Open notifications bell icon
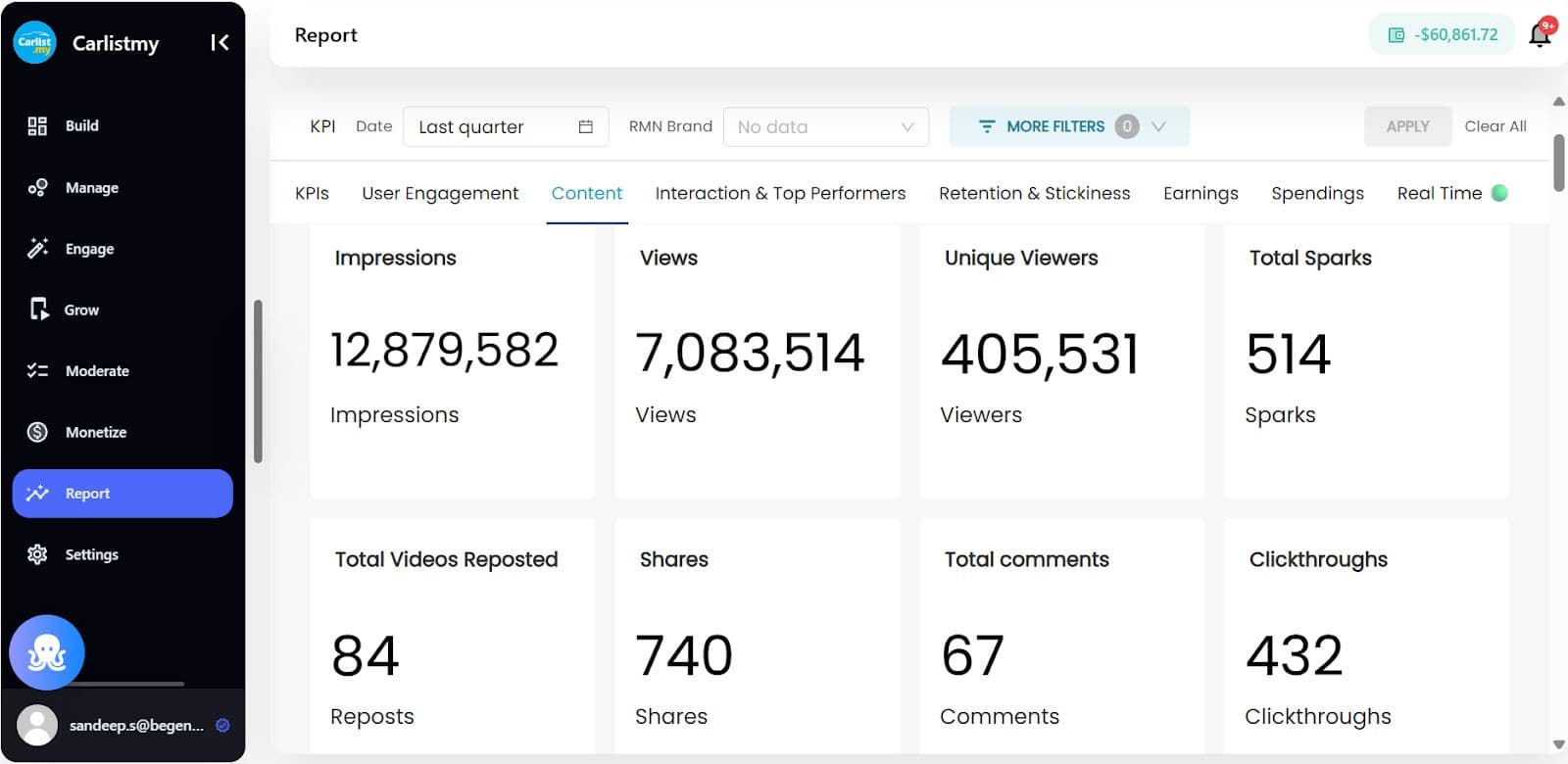 pos(1540,35)
